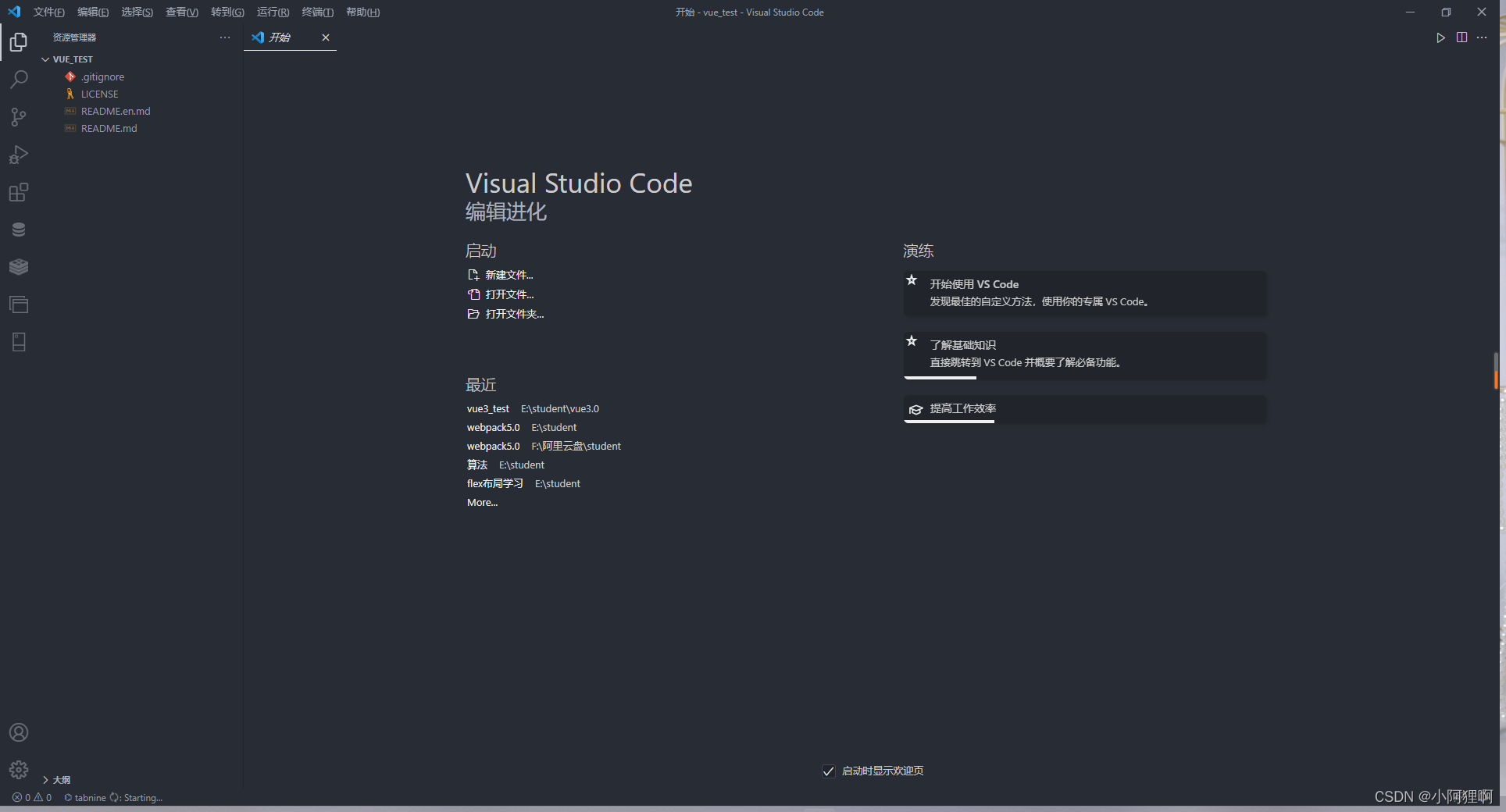Click the star icon beside 了解基础知识

912,341
